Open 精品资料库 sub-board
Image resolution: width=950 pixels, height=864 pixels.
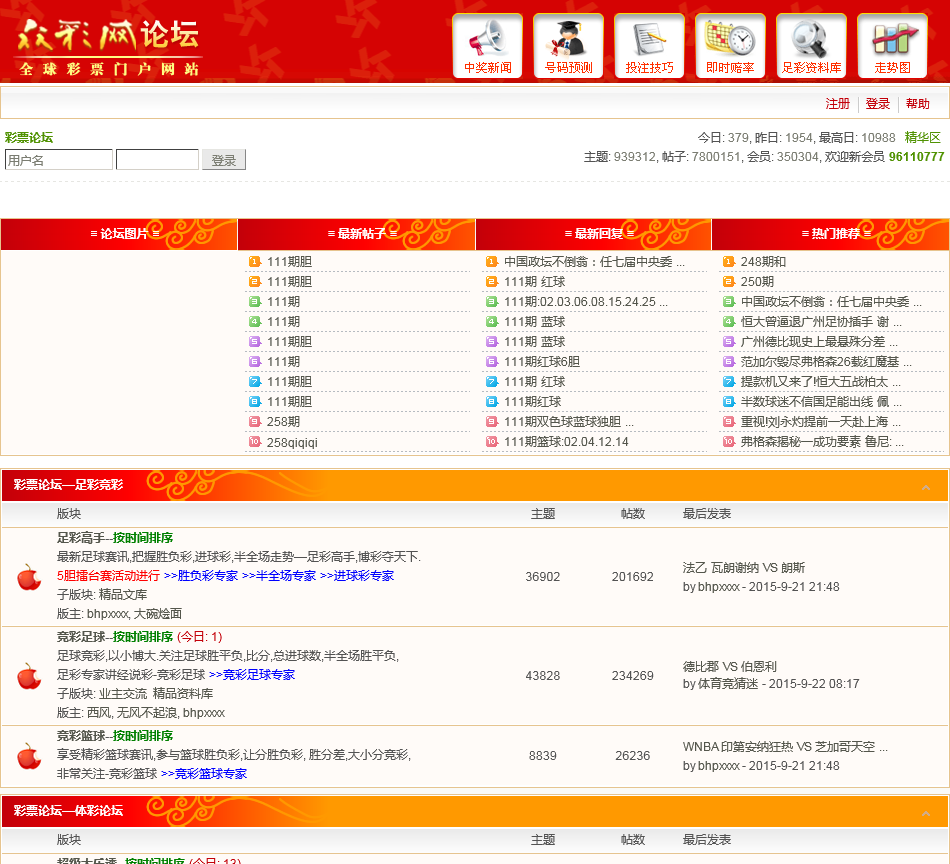tap(182, 694)
